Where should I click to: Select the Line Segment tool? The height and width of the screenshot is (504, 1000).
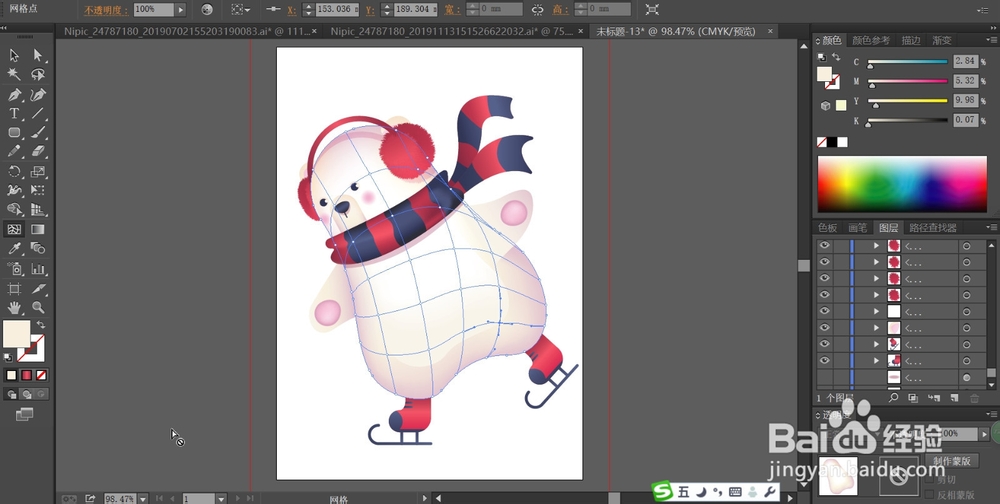click(x=38, y=114)
